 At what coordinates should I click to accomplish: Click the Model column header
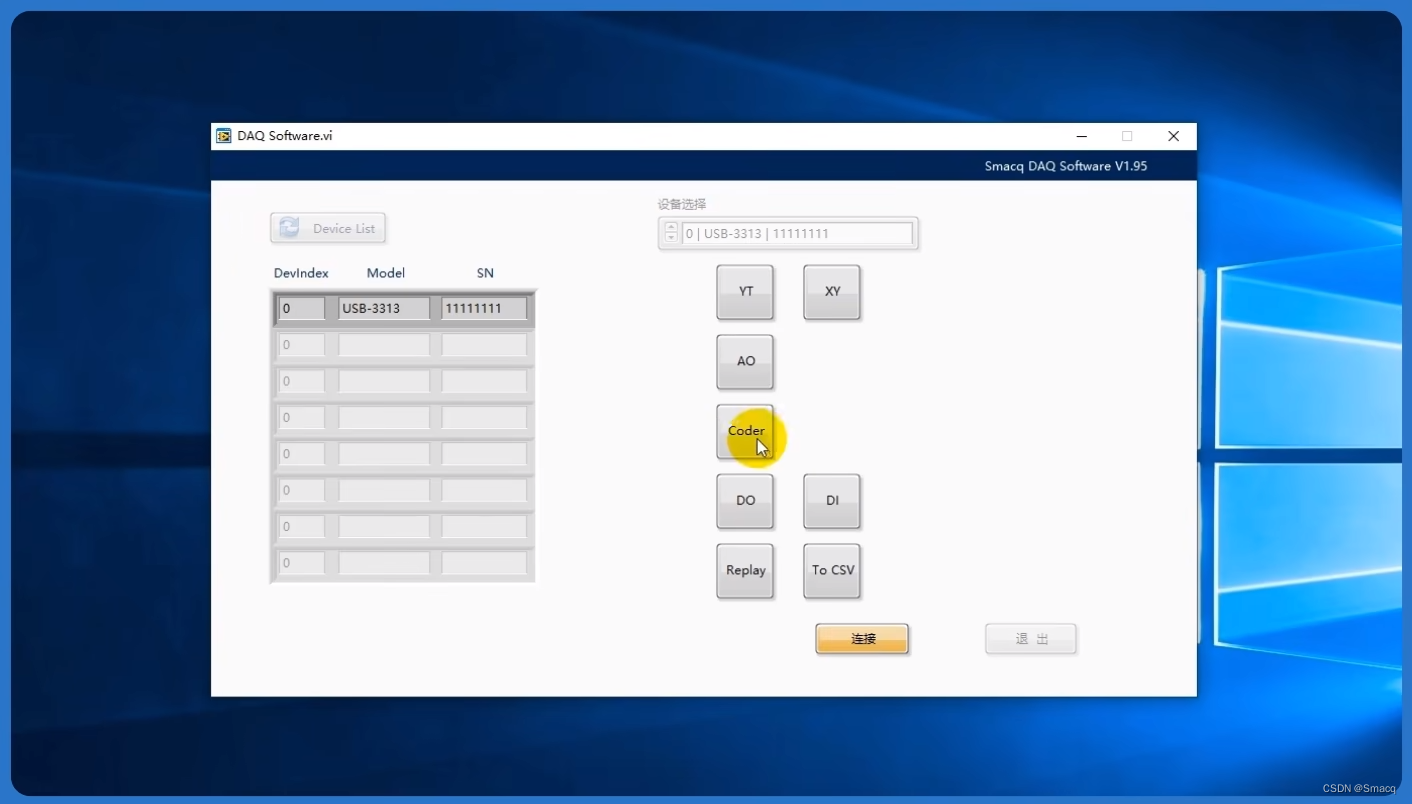386,273
